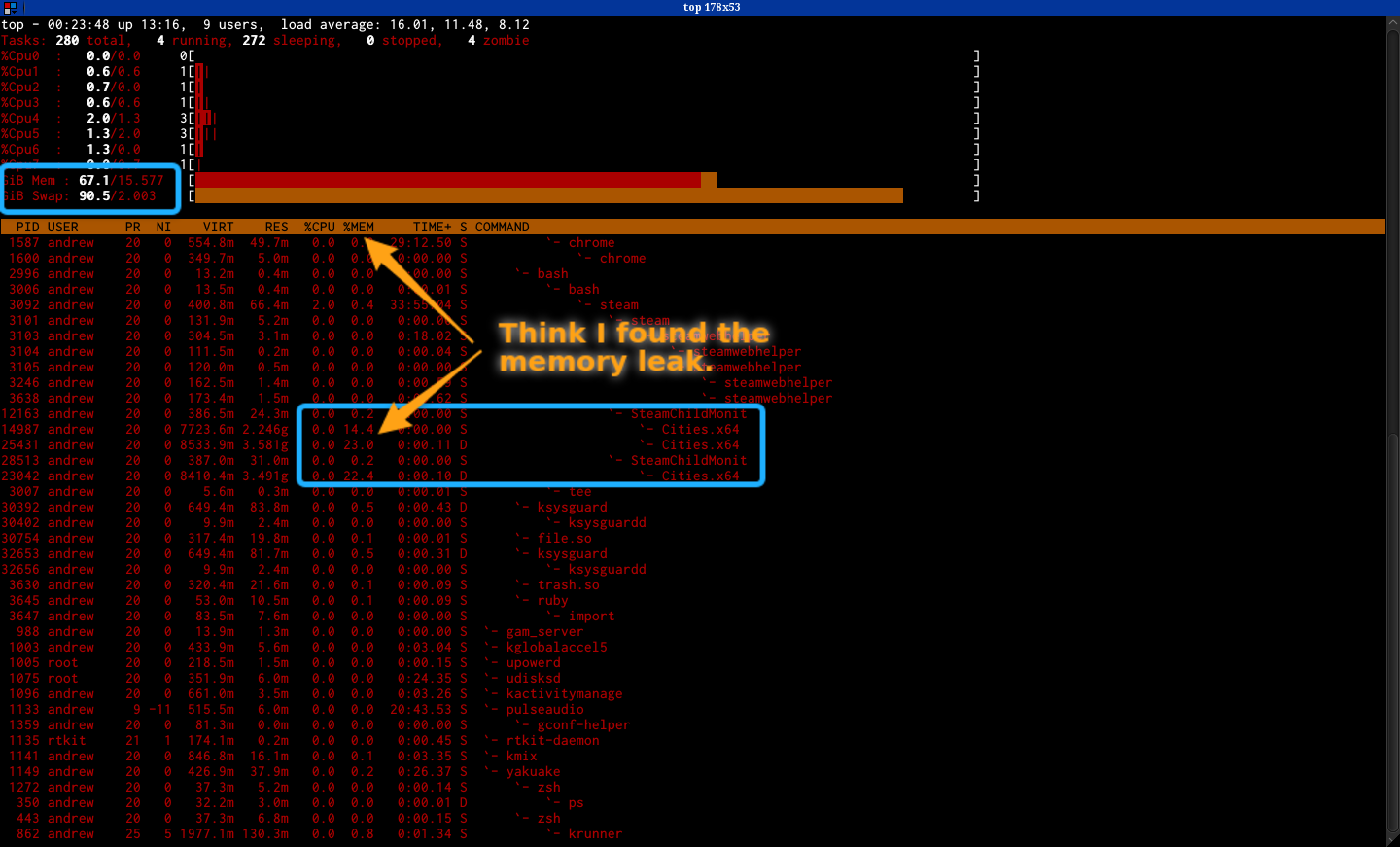
Task: Click the gam_server command name
Action: (545, 631)
